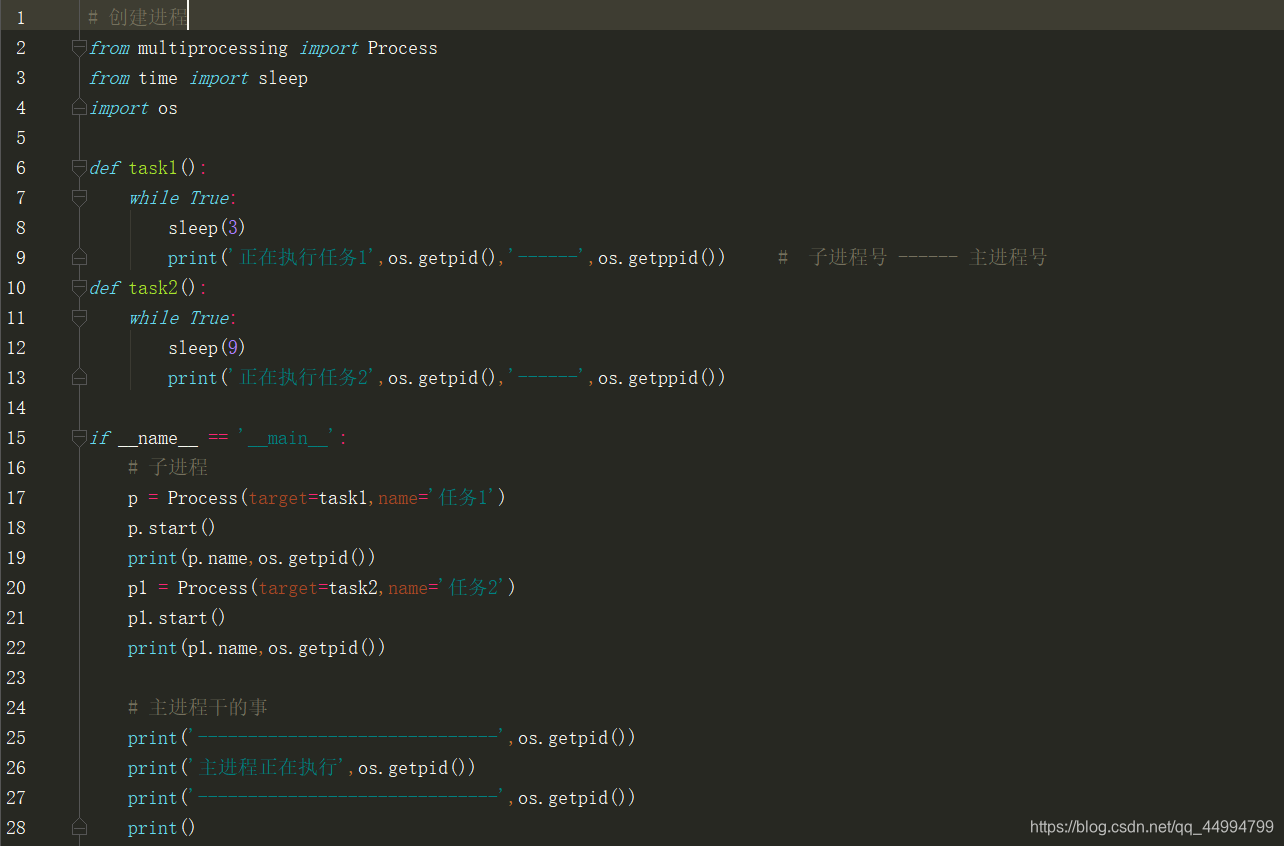1284x846 pixels.
Task: Click line number 1 in the gutter
Action: (x=21, y=18)
